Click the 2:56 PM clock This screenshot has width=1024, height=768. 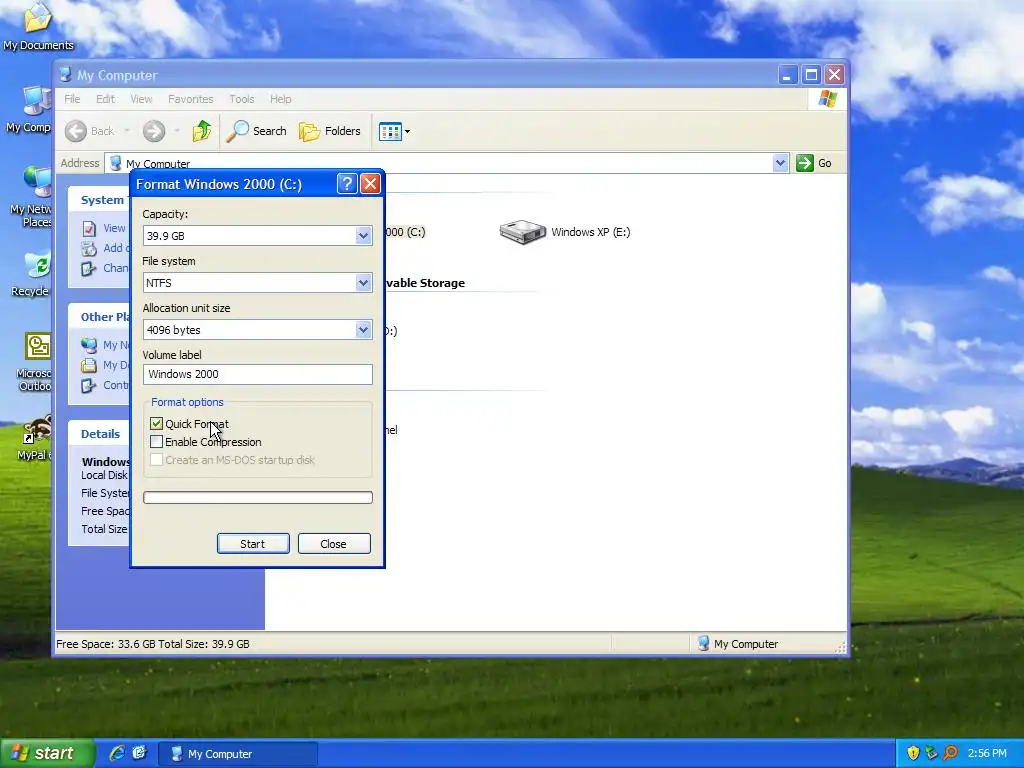click(987, 754)
